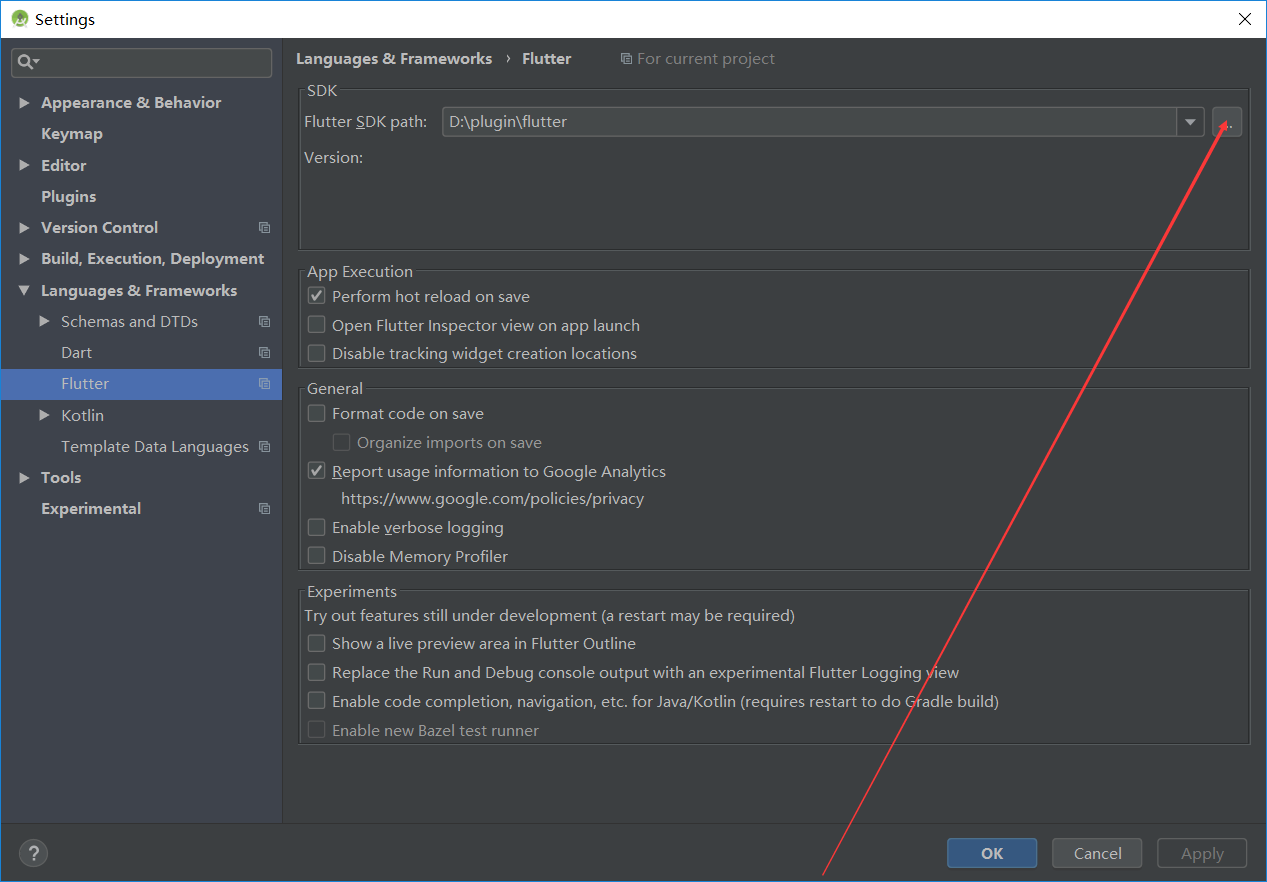
Task: Open the Google privacy policy link
Action: [492, 499]
